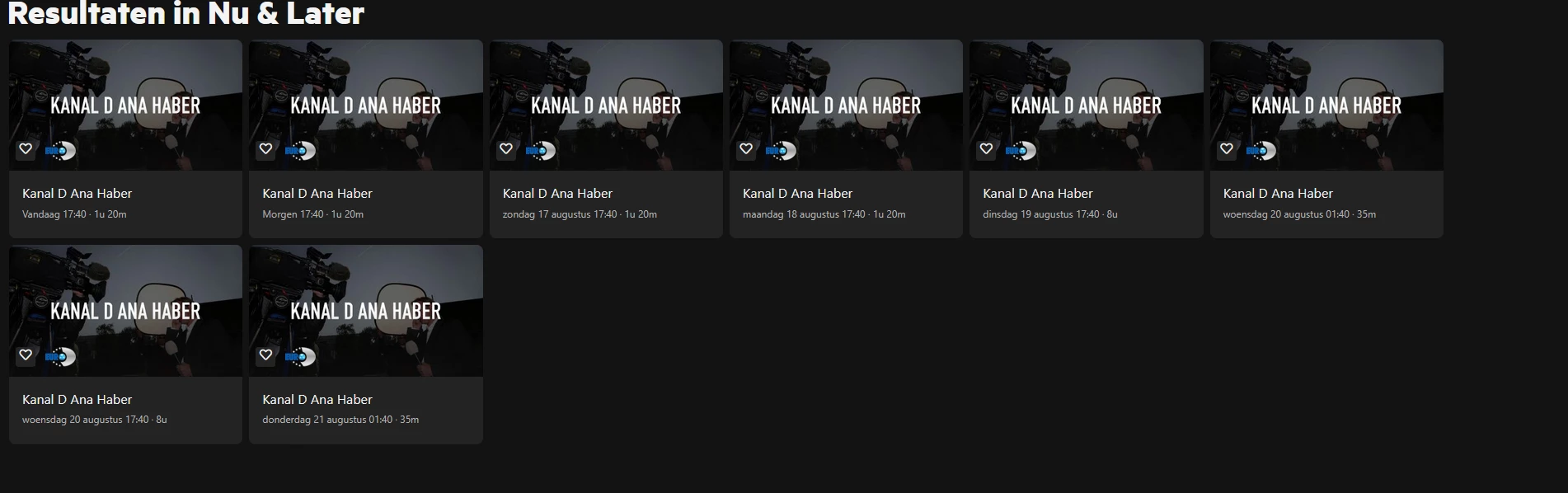
Task: Open thumbnail of maandag 18 augustus broadcast
Action: (846, 105)
